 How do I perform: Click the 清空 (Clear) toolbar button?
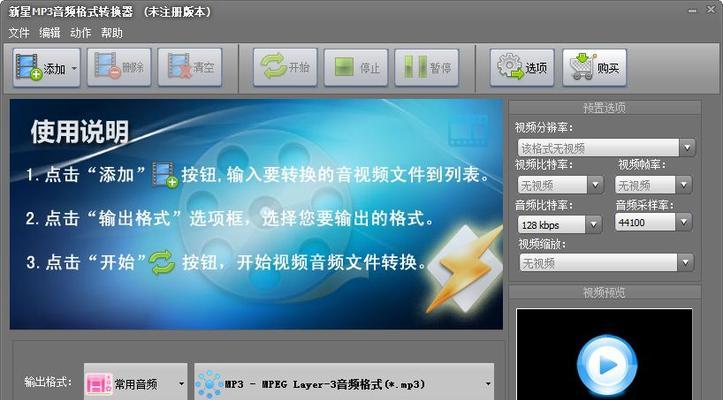(x=190, y=67)
